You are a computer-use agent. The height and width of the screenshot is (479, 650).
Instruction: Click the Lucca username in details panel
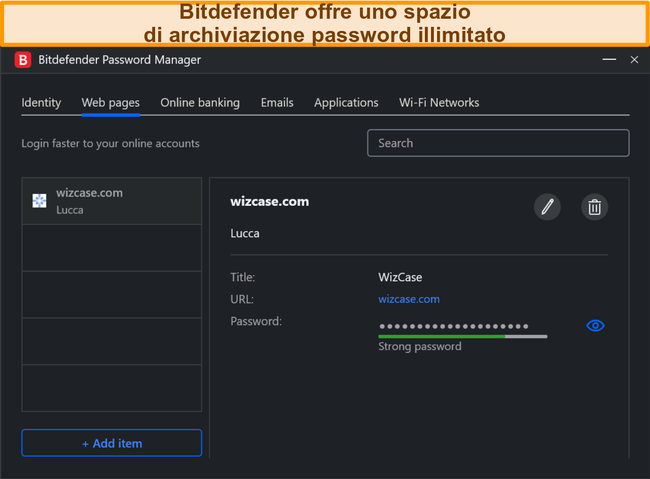coord(245,233)
